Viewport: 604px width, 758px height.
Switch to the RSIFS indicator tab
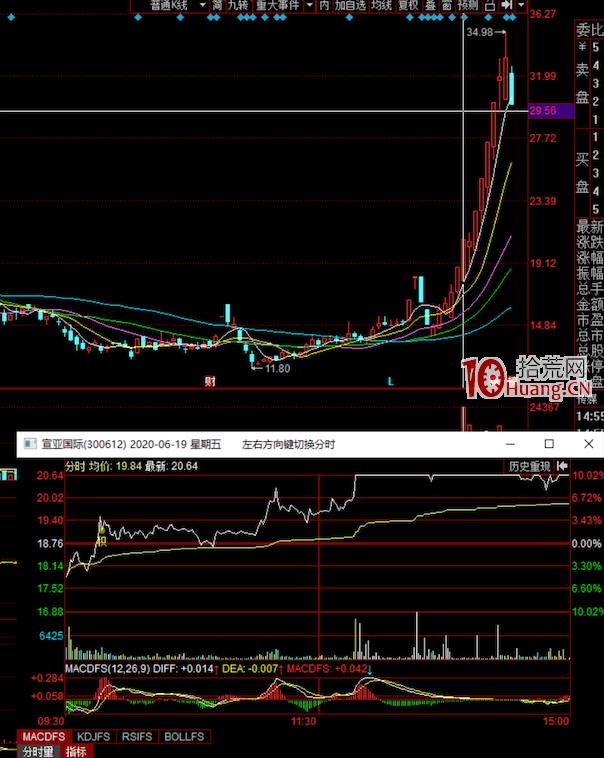click(x=137, y=737)
